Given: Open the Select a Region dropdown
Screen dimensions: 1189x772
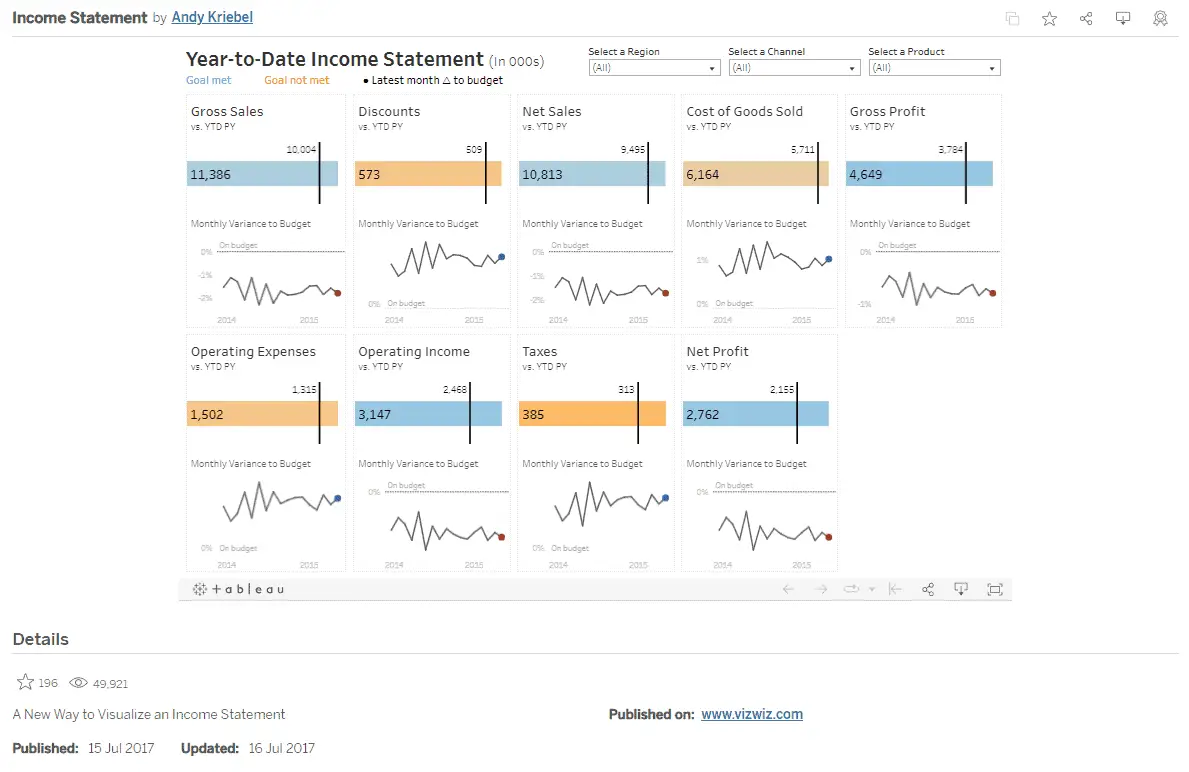Looking at the screenshot, I should (712, 68).
